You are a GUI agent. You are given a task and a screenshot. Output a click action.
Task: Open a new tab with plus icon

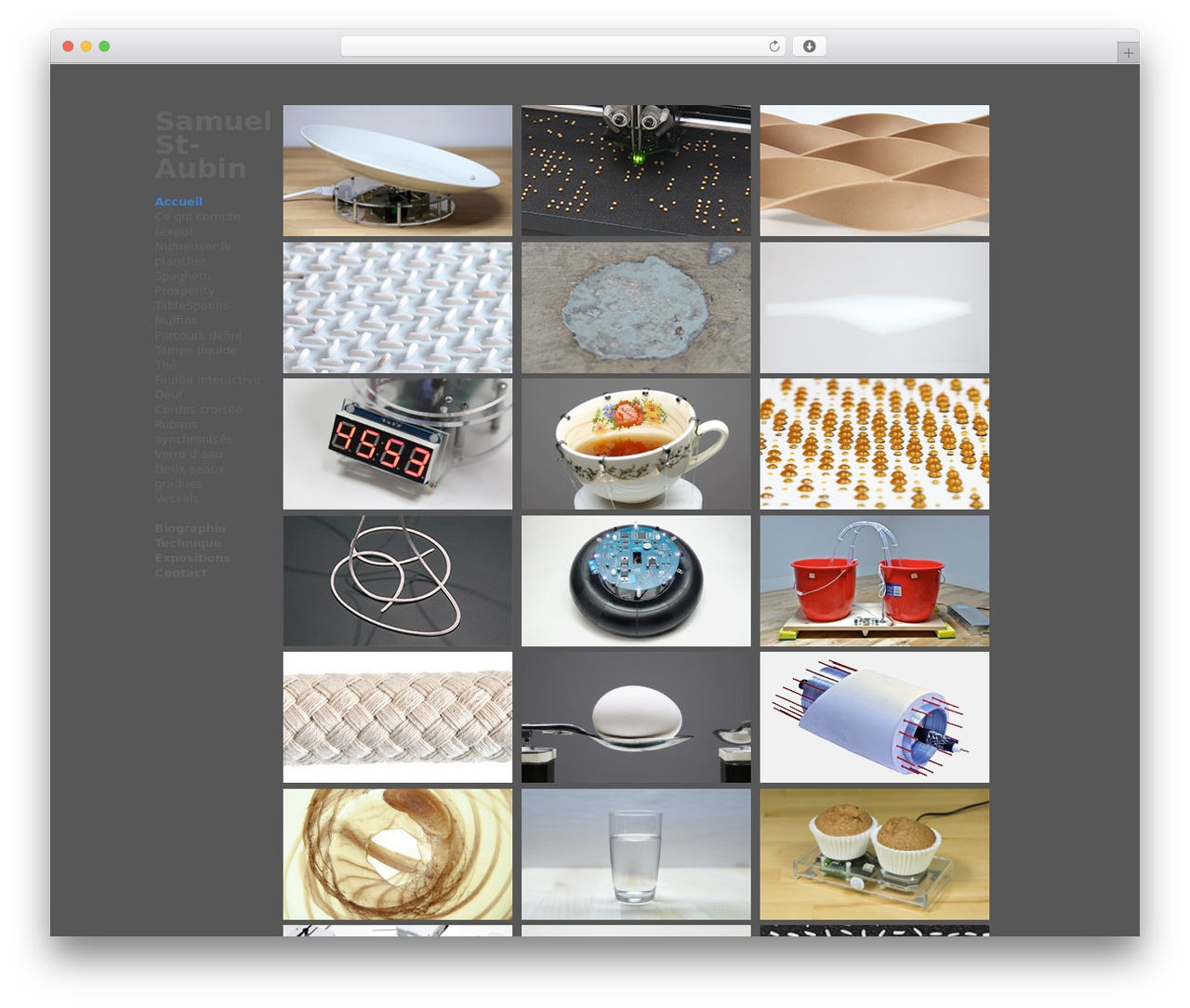coord(1128,53)
